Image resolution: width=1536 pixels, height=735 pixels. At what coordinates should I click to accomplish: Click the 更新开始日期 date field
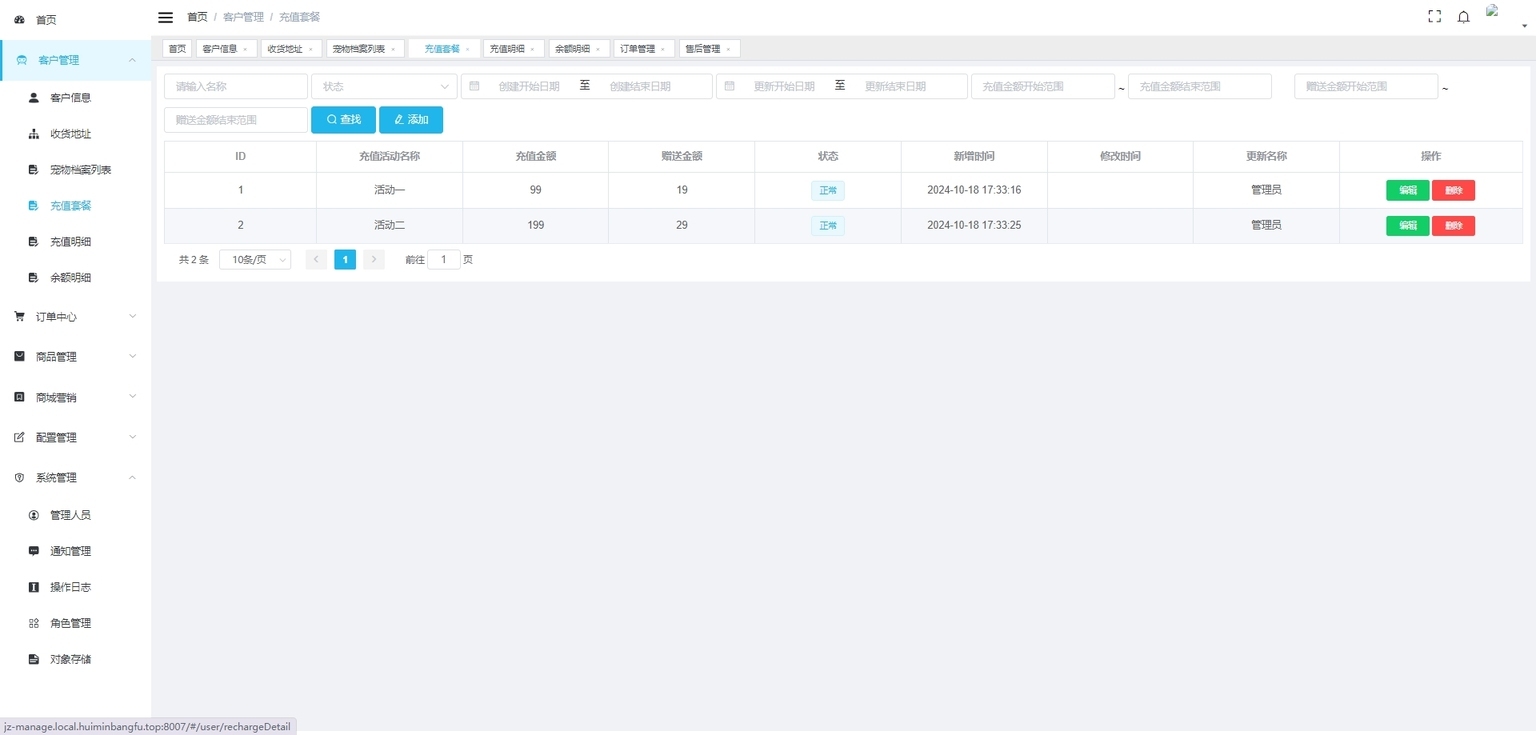[784, 87]
